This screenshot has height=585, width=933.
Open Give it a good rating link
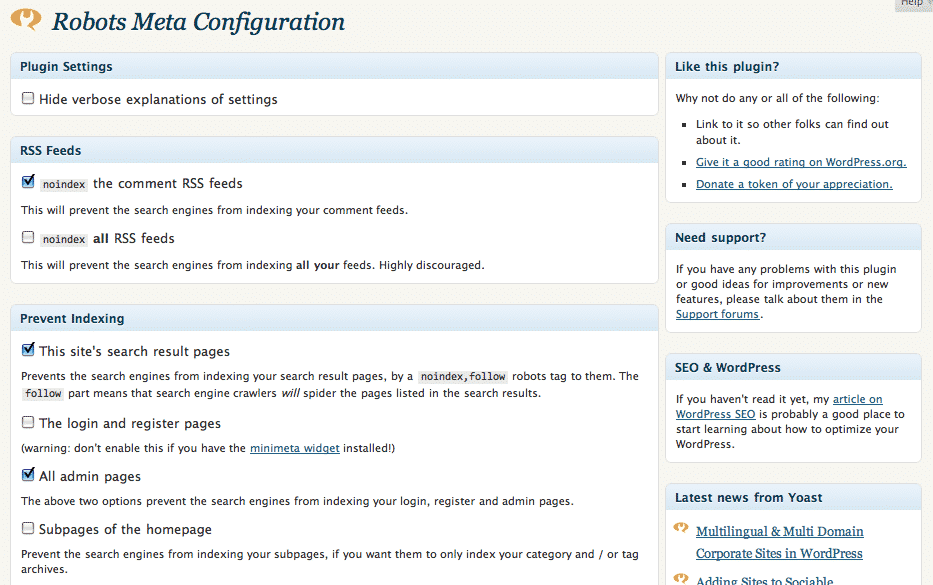tap(801, 162)
